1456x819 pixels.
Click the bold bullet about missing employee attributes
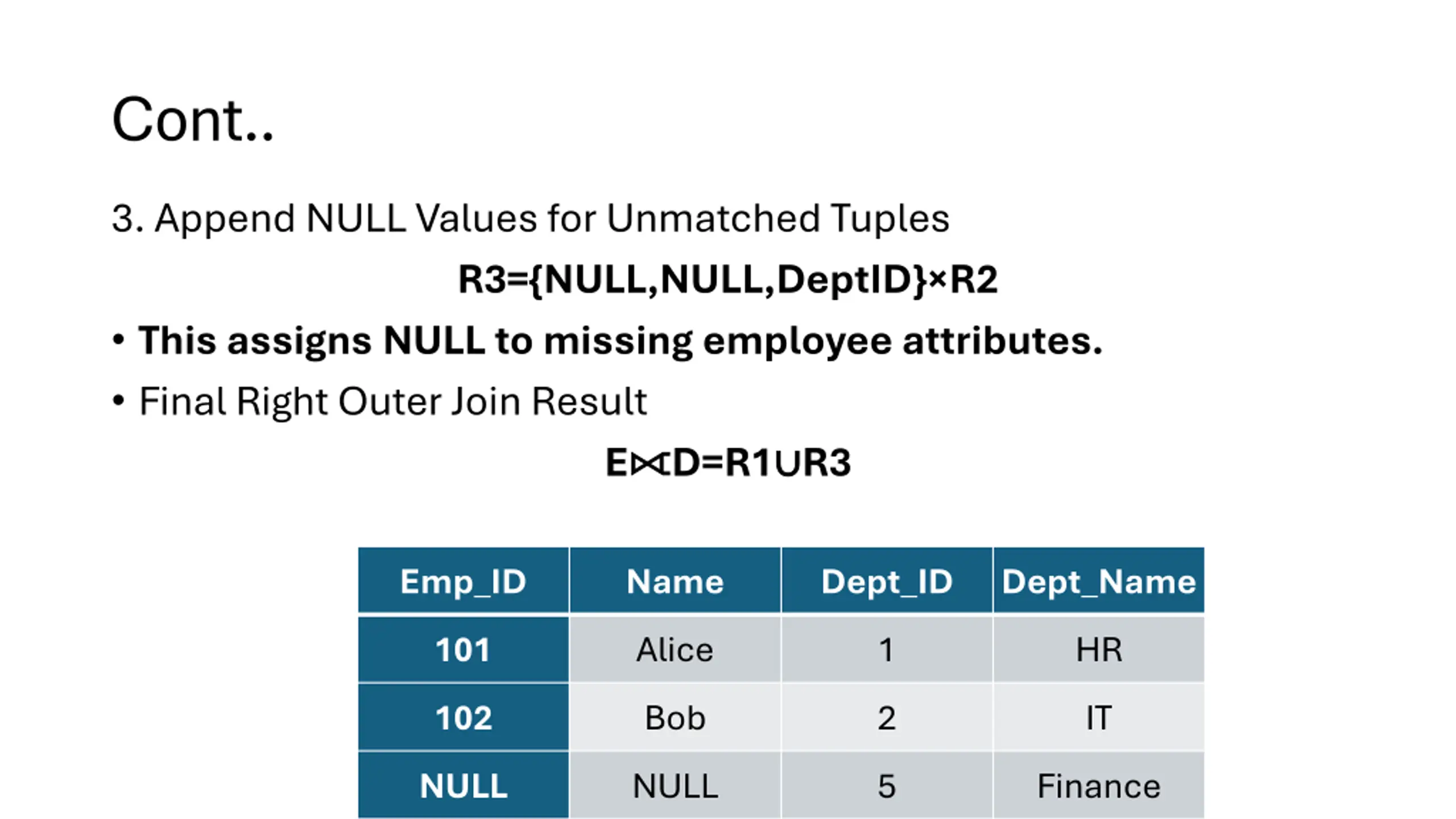coord(621,341)
